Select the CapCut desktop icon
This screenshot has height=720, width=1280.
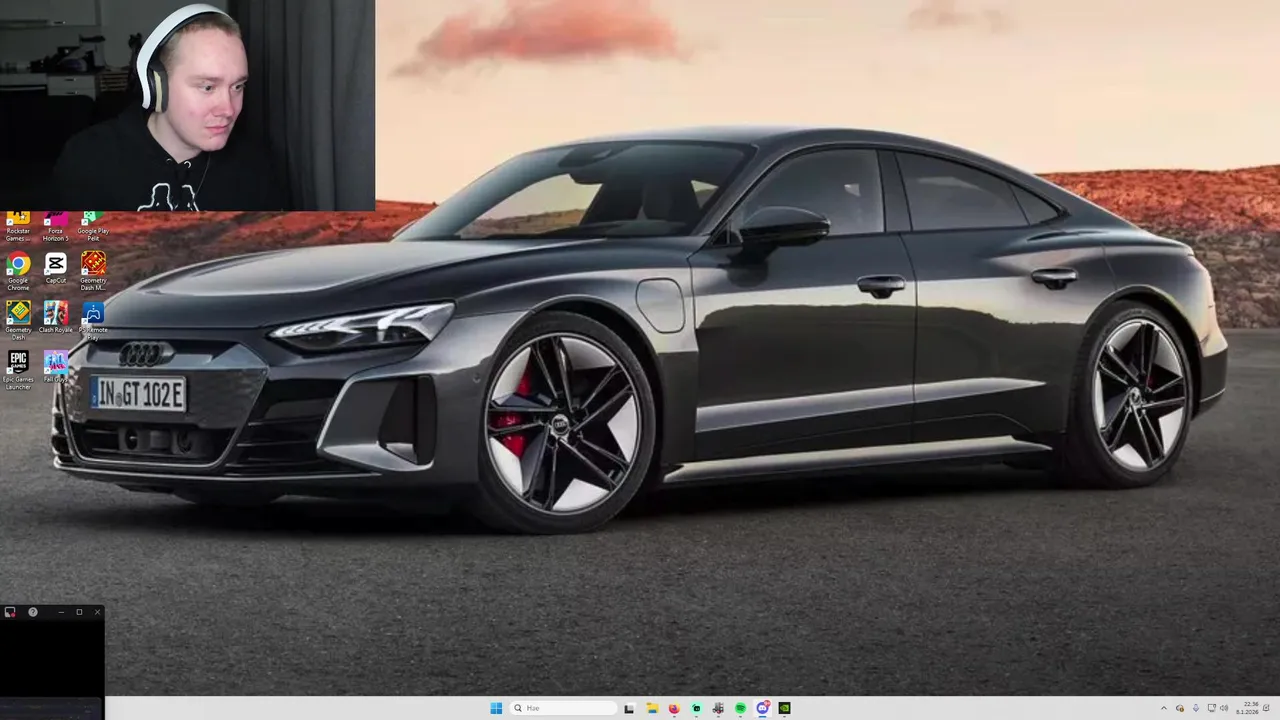[x=56, y=268]
